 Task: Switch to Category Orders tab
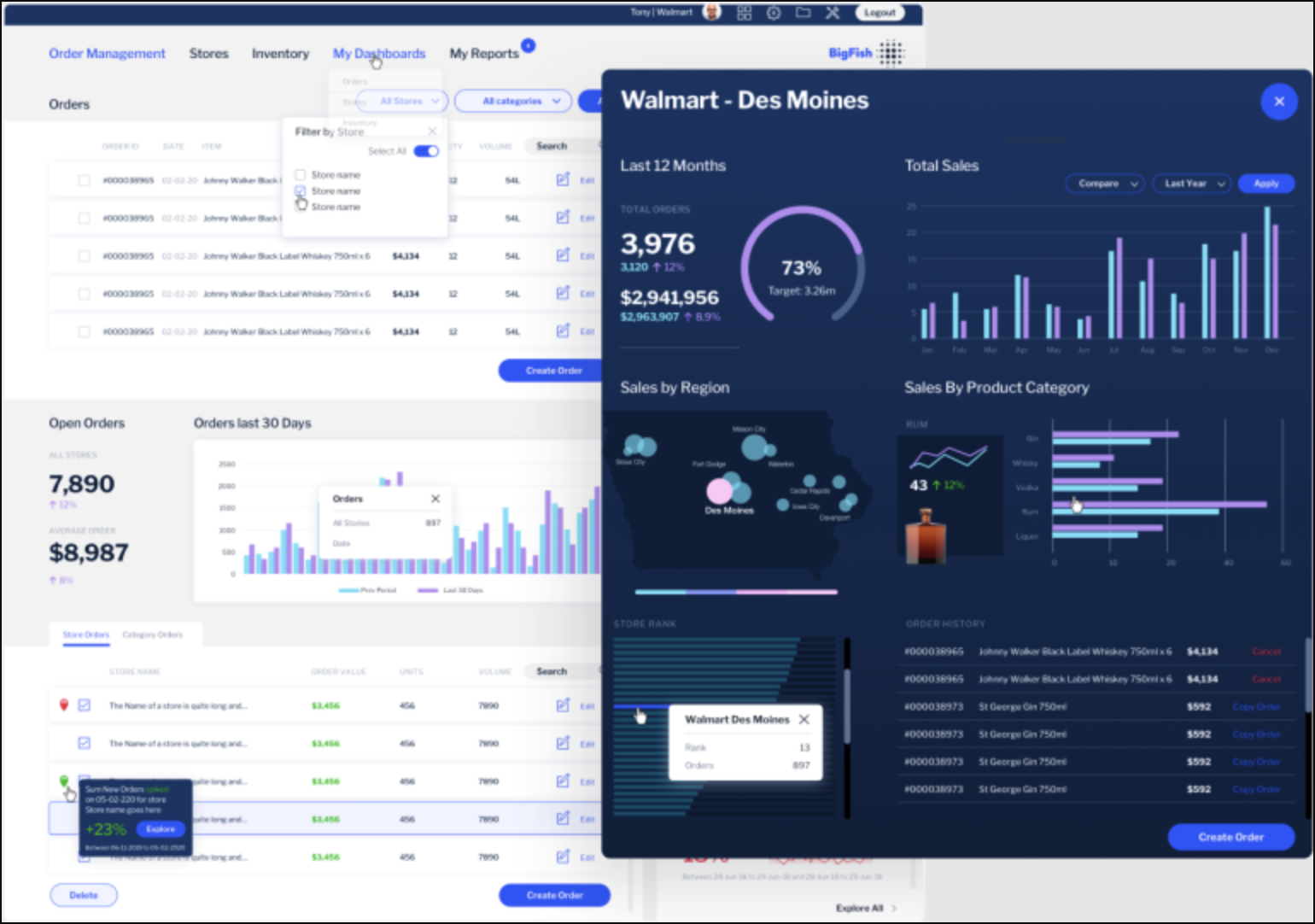coord(152,635)
